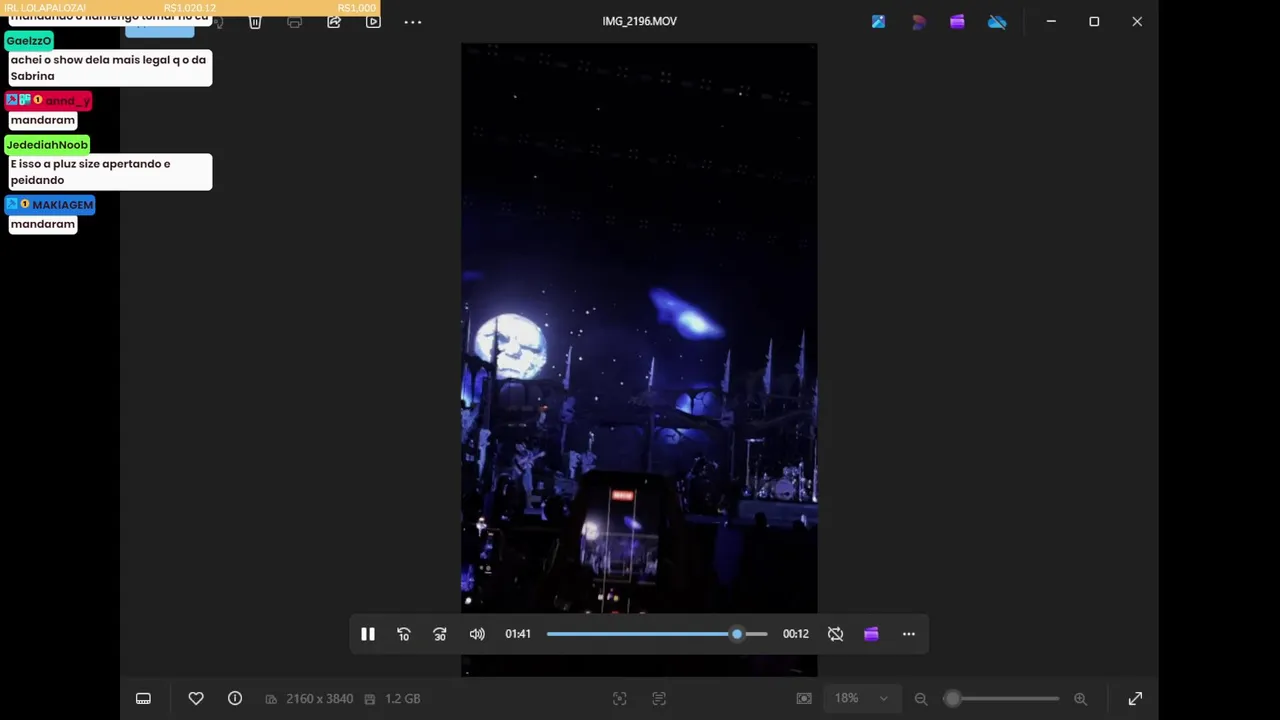Pause the video playback
This screenshot has height=720, width=1280.
point(368,634)
